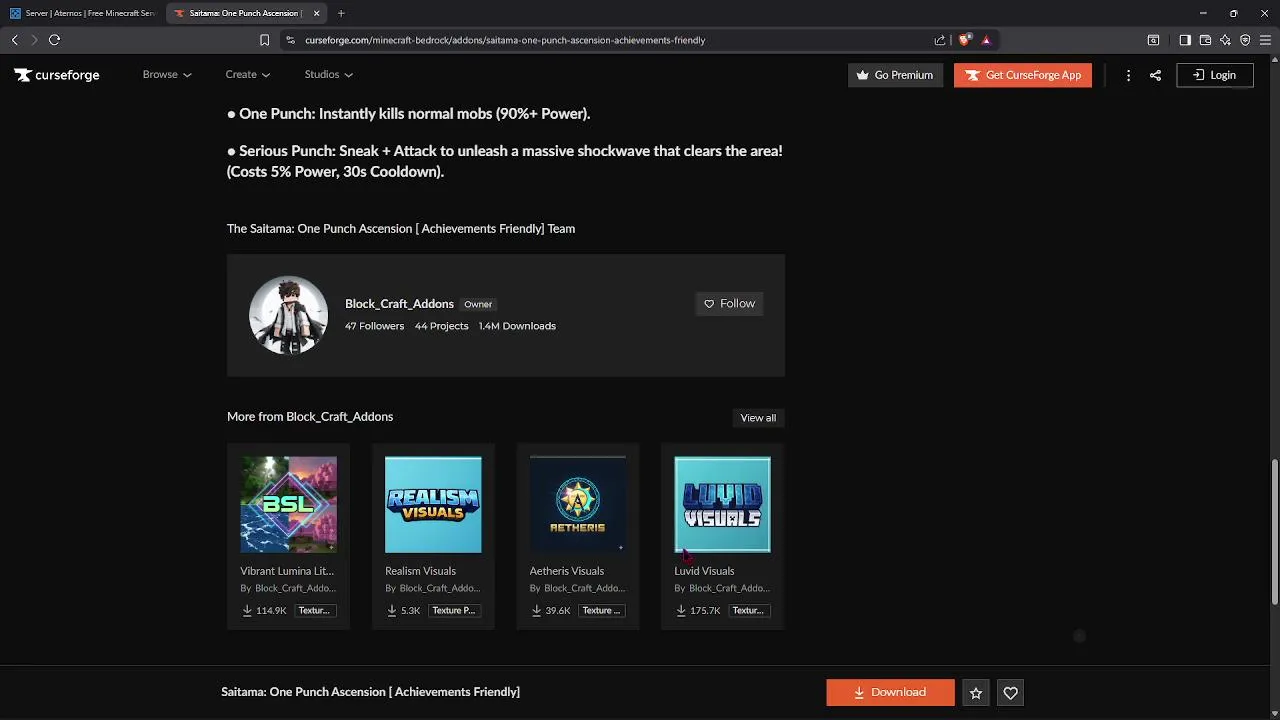Open the Realism Visuals project thumbnail
1280x720 pixels.
click(433, 505)
